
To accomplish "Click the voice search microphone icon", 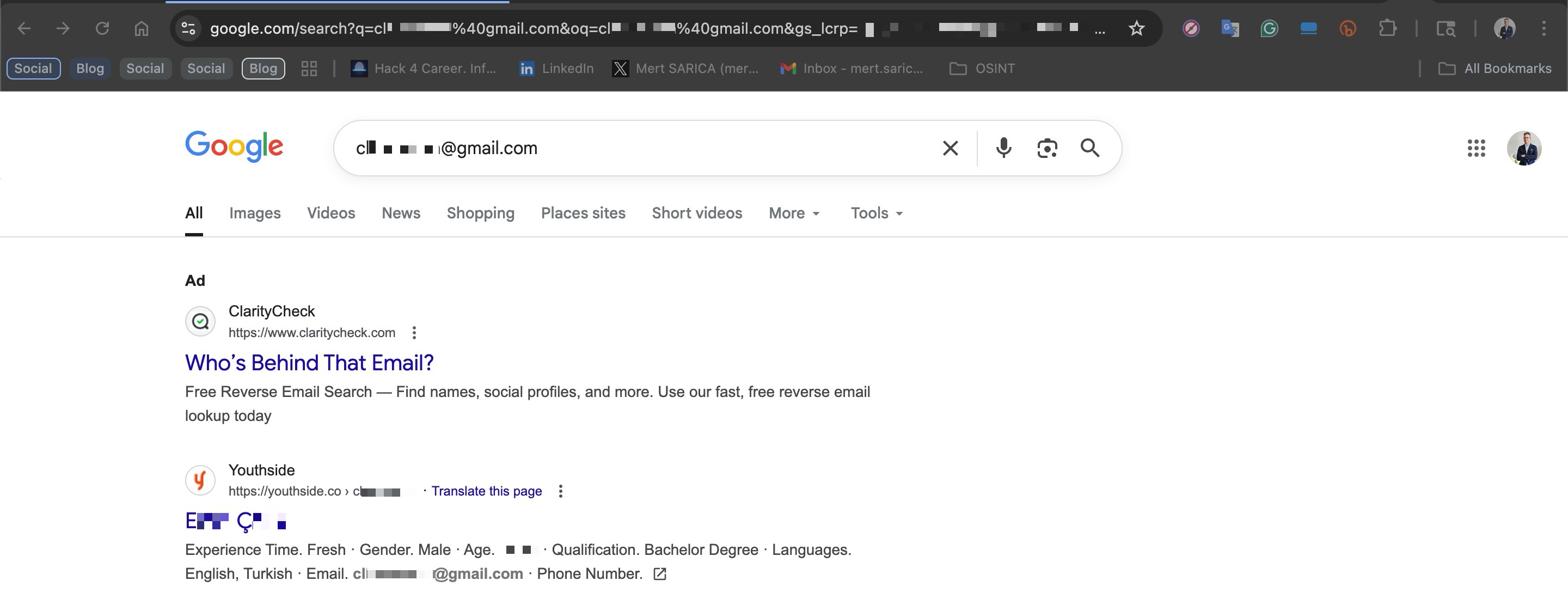I will pos(1003,148).
